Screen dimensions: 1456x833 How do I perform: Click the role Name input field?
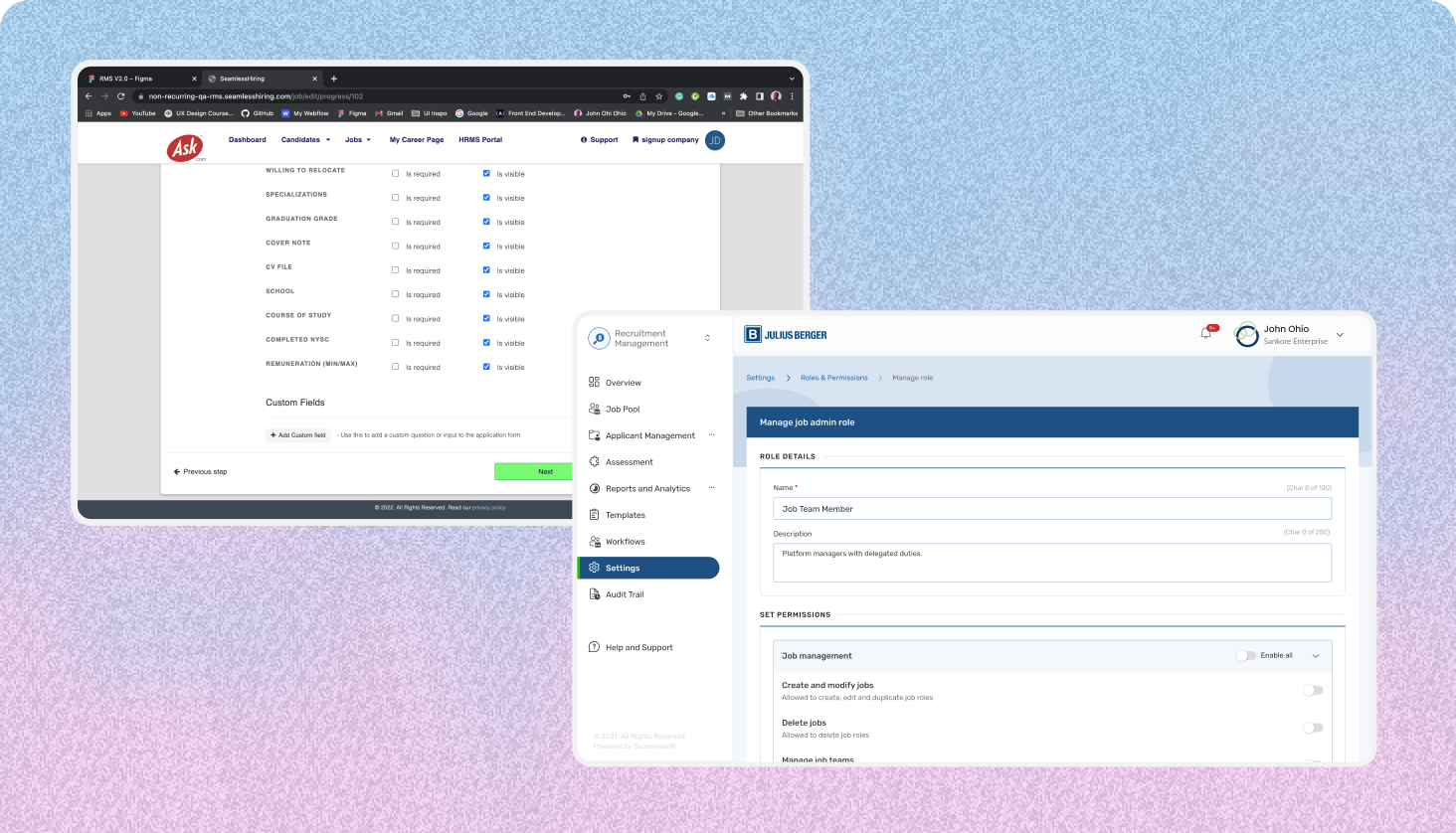1052,509
